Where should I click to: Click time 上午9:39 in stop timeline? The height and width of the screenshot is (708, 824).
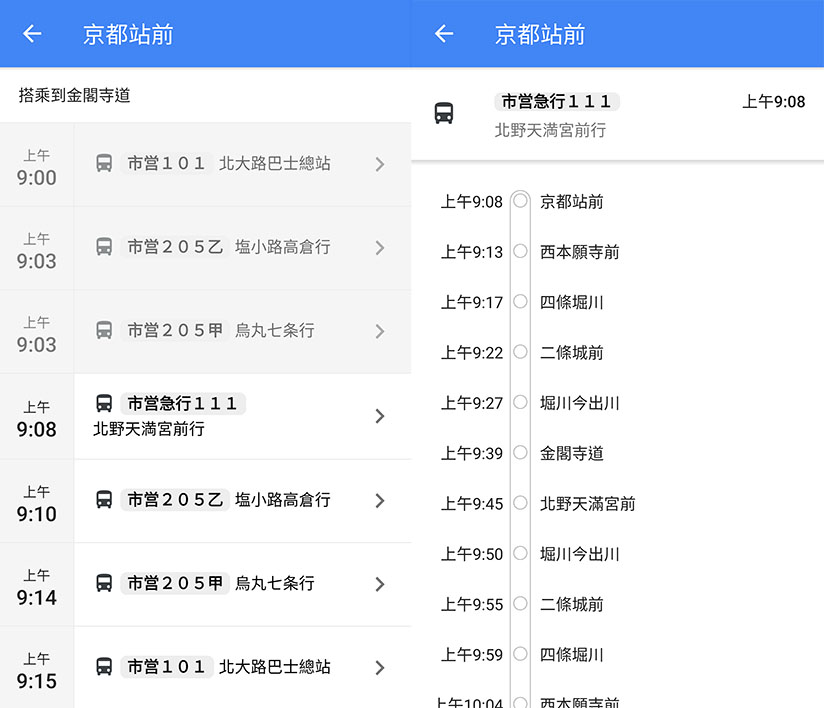click(471, 453)
